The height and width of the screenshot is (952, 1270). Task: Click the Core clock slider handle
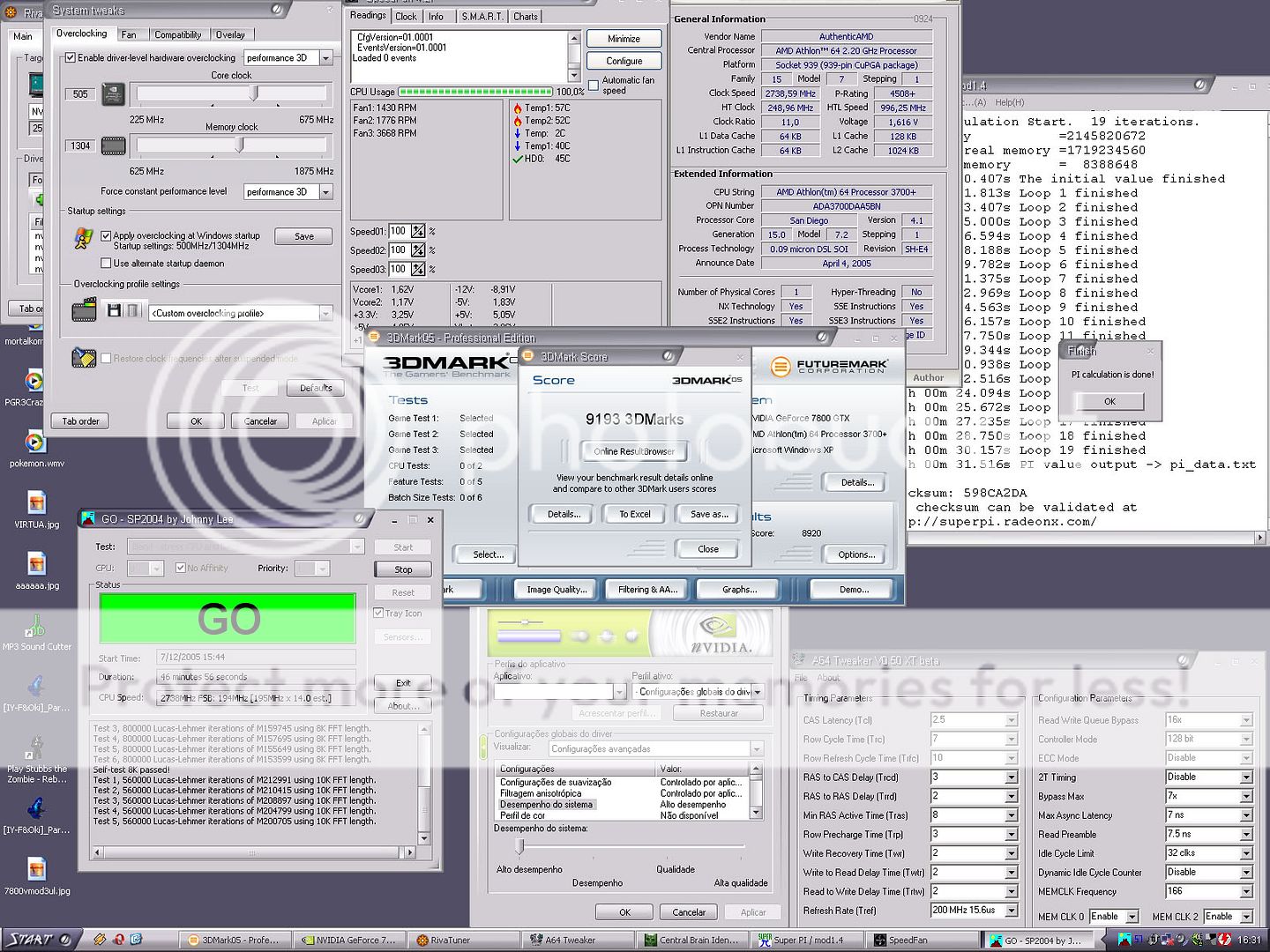tap(254, 93)
